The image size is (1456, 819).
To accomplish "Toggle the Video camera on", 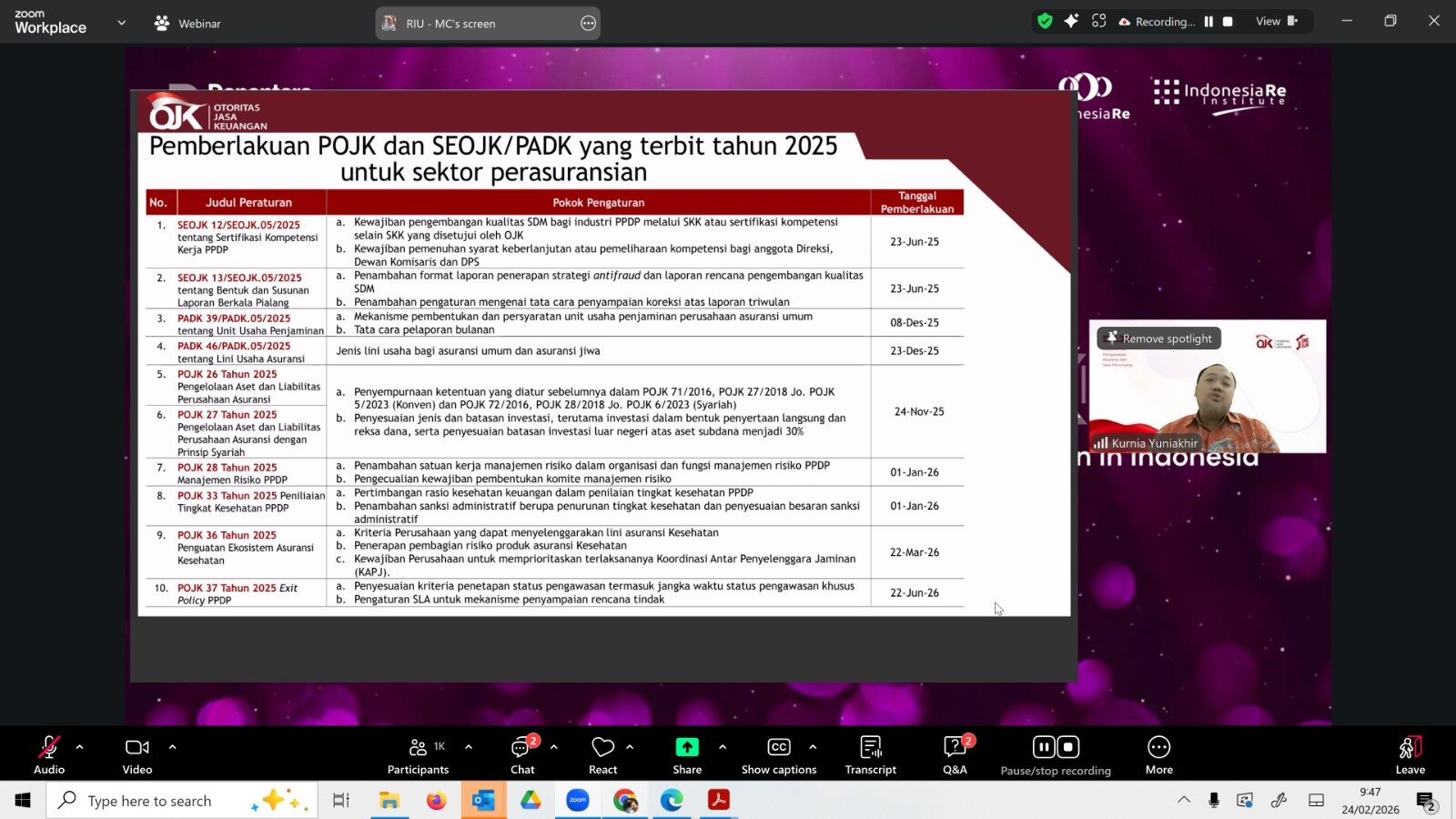I will (x=137, y=754).
